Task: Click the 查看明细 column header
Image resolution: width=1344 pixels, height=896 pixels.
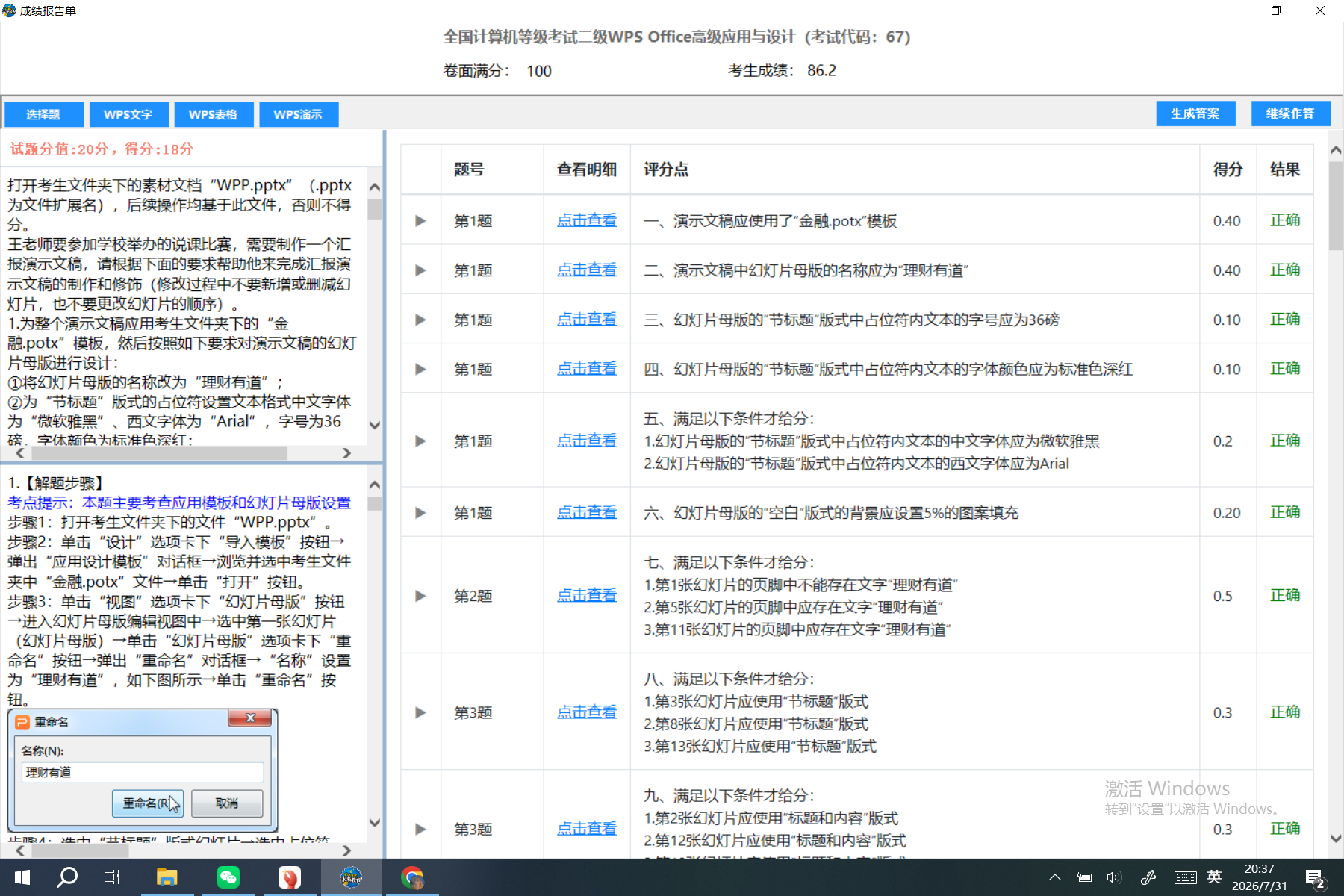Action: pyautogui.click(x=587, y=170)
